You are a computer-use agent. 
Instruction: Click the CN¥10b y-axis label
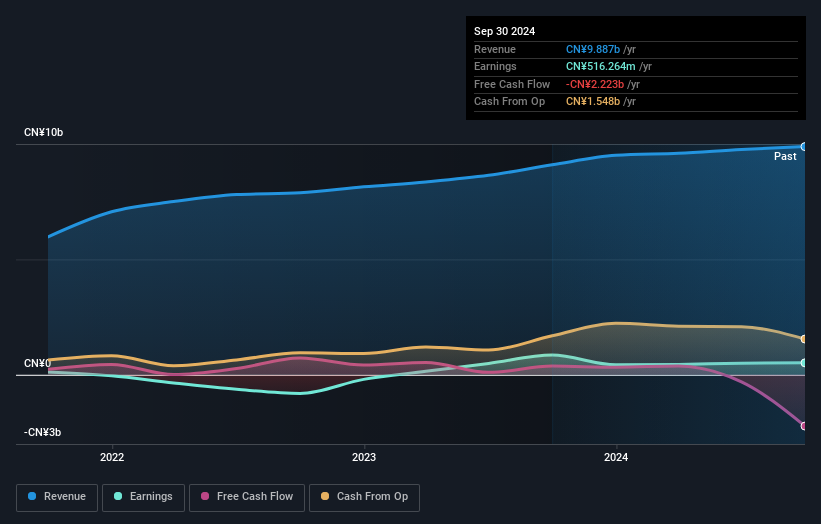point(43,132)
